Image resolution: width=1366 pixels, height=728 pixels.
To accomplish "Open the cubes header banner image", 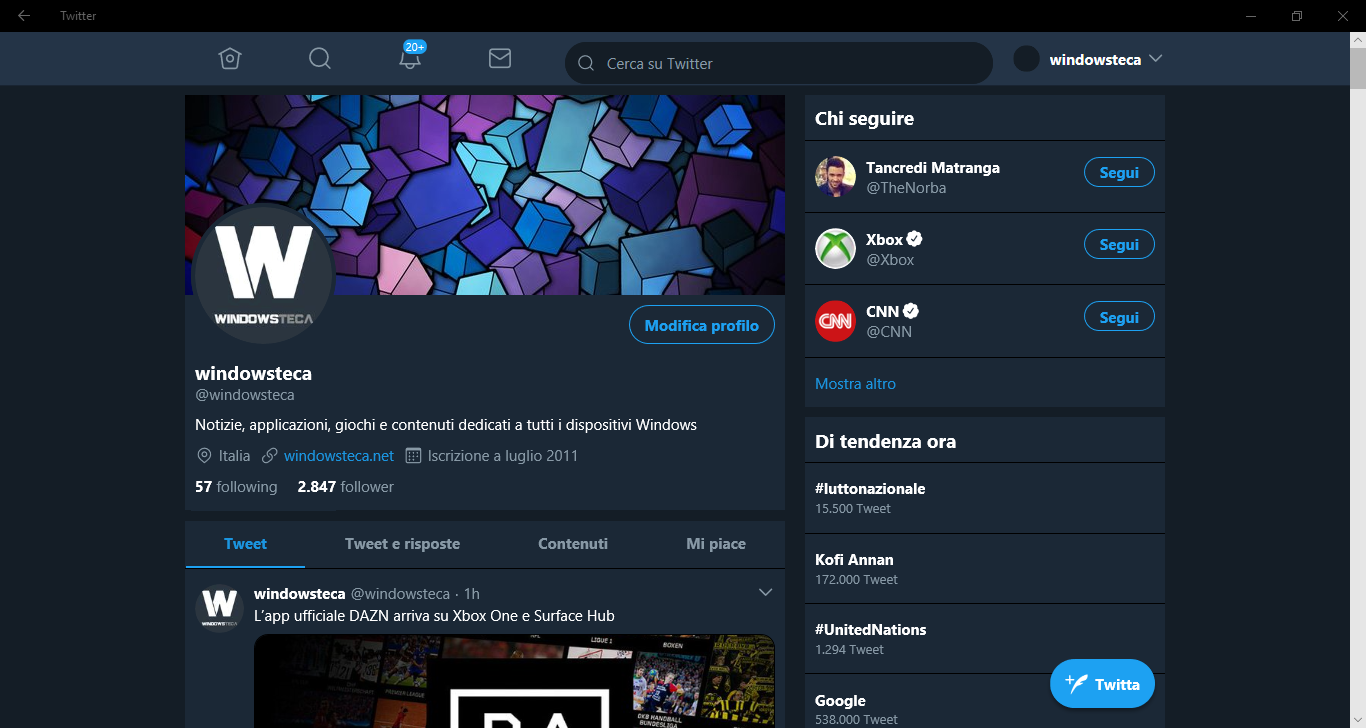I will [485, 195].
